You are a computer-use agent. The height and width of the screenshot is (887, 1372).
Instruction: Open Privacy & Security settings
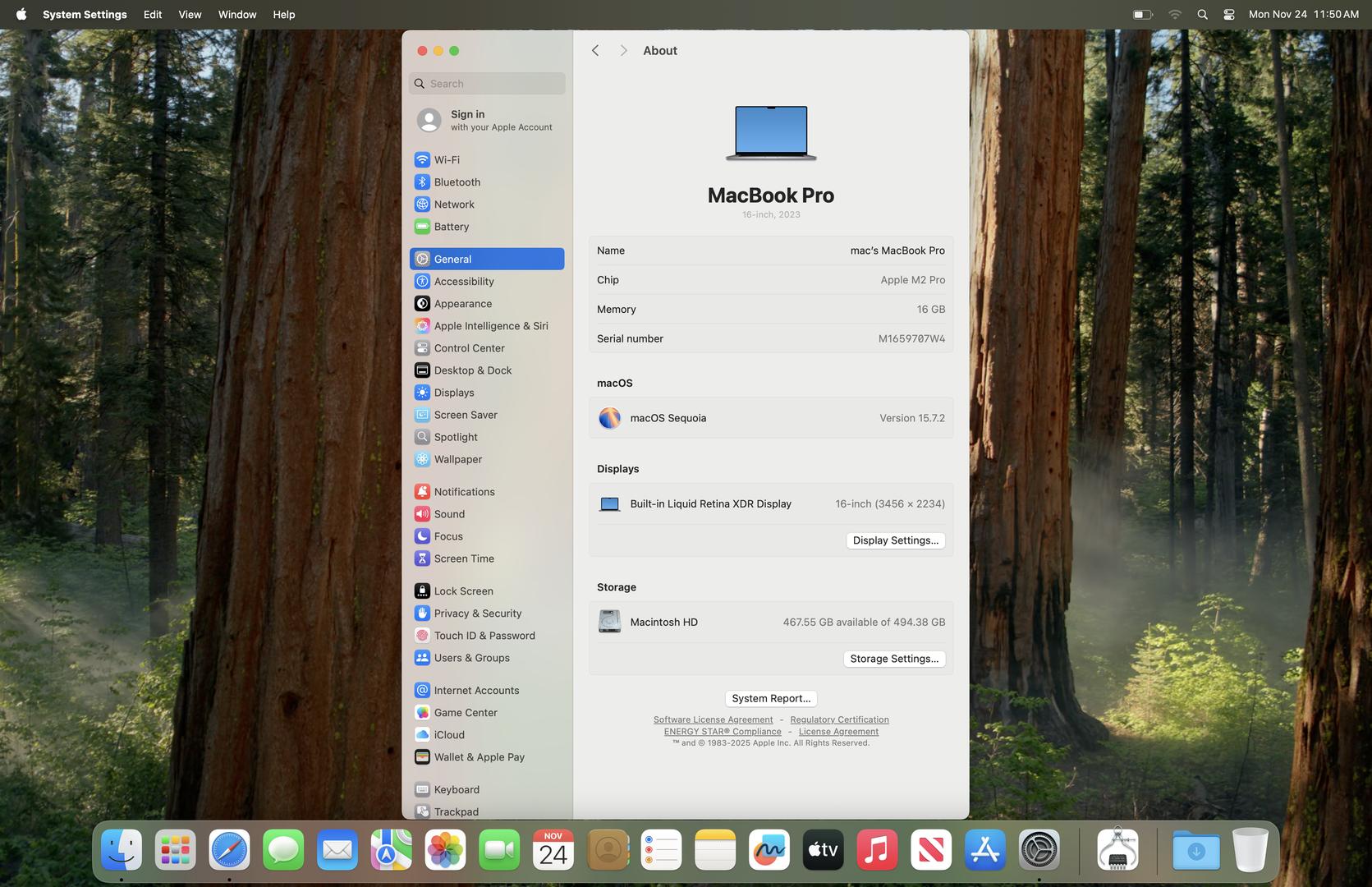click(477, 613)
